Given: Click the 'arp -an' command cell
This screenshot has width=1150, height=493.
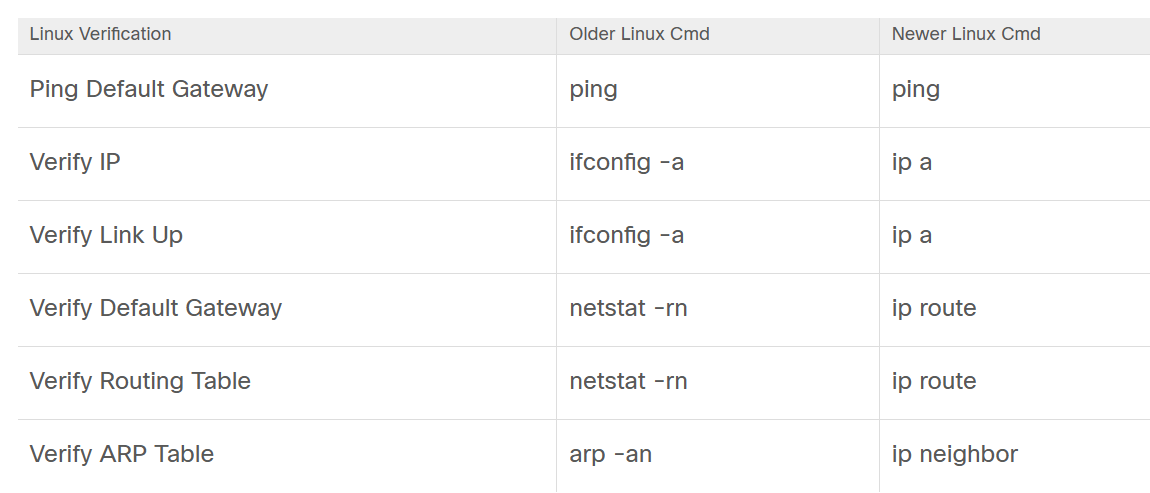Looking at the screenshot, I should point(611,454).
